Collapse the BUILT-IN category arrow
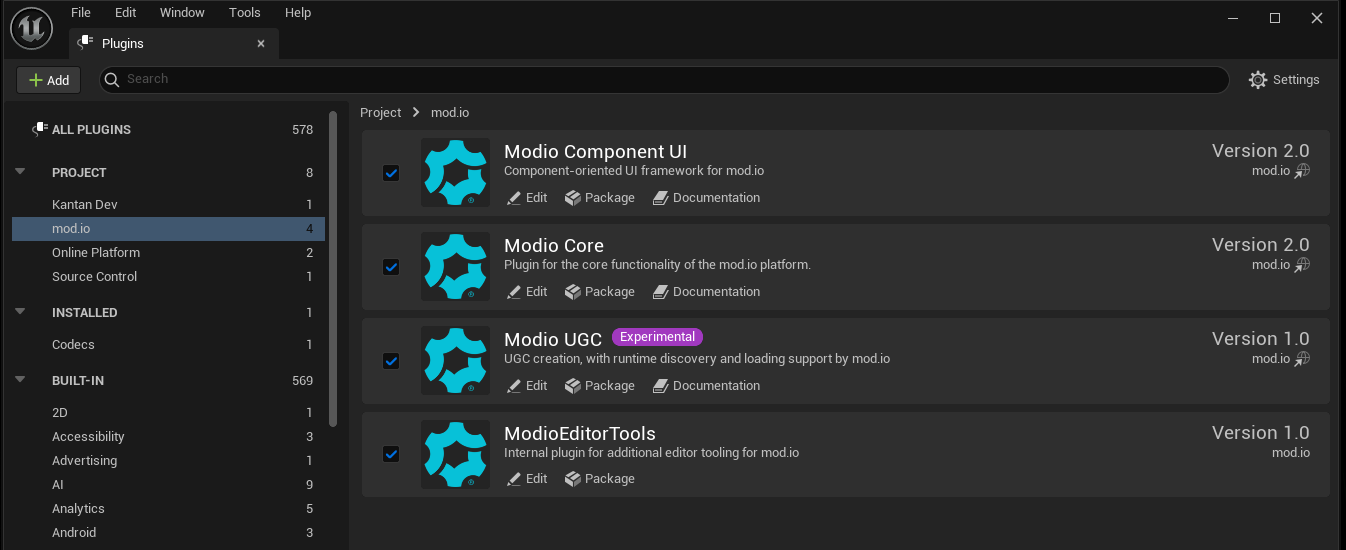Image resolution: width=1346 pixels, height=550 pixels. click(x=20, y=380)
